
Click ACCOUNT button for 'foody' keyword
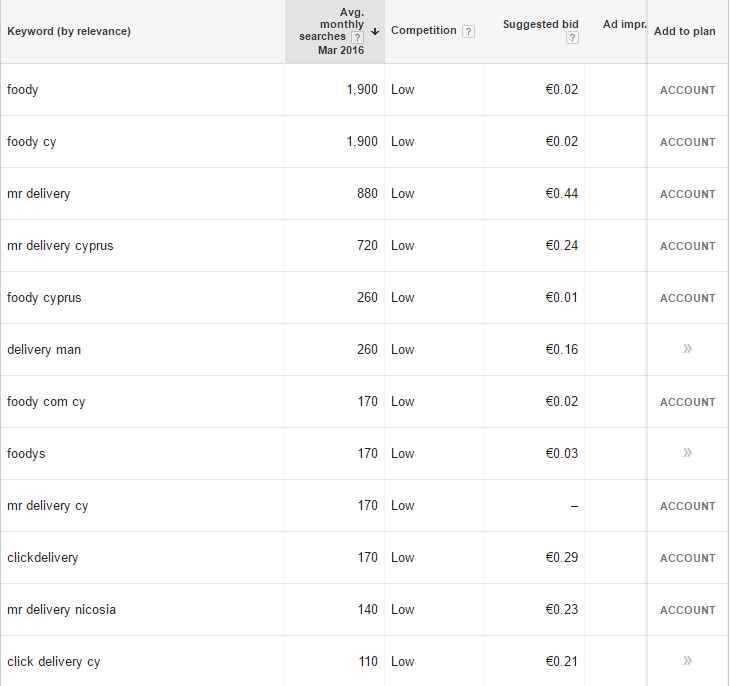(x=687, y=90)
